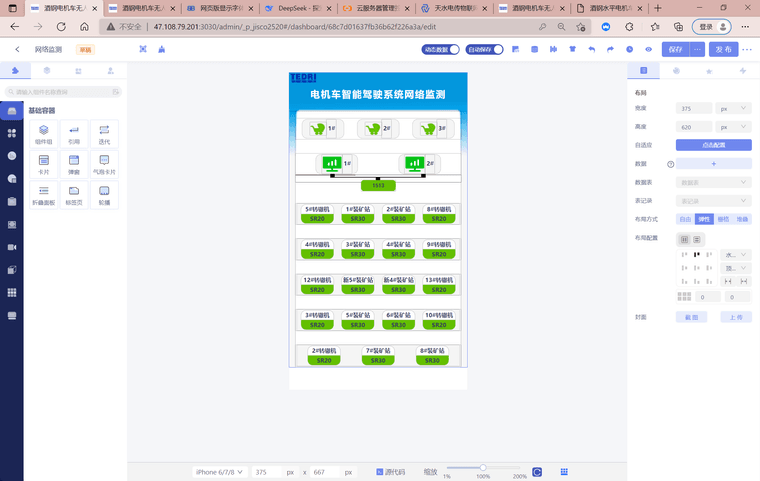Image resolution: width=760 pixels, height=481 pixels.
Task: Open the iPhone 6/7/8 device dropdown
Action: pos(220,471)
